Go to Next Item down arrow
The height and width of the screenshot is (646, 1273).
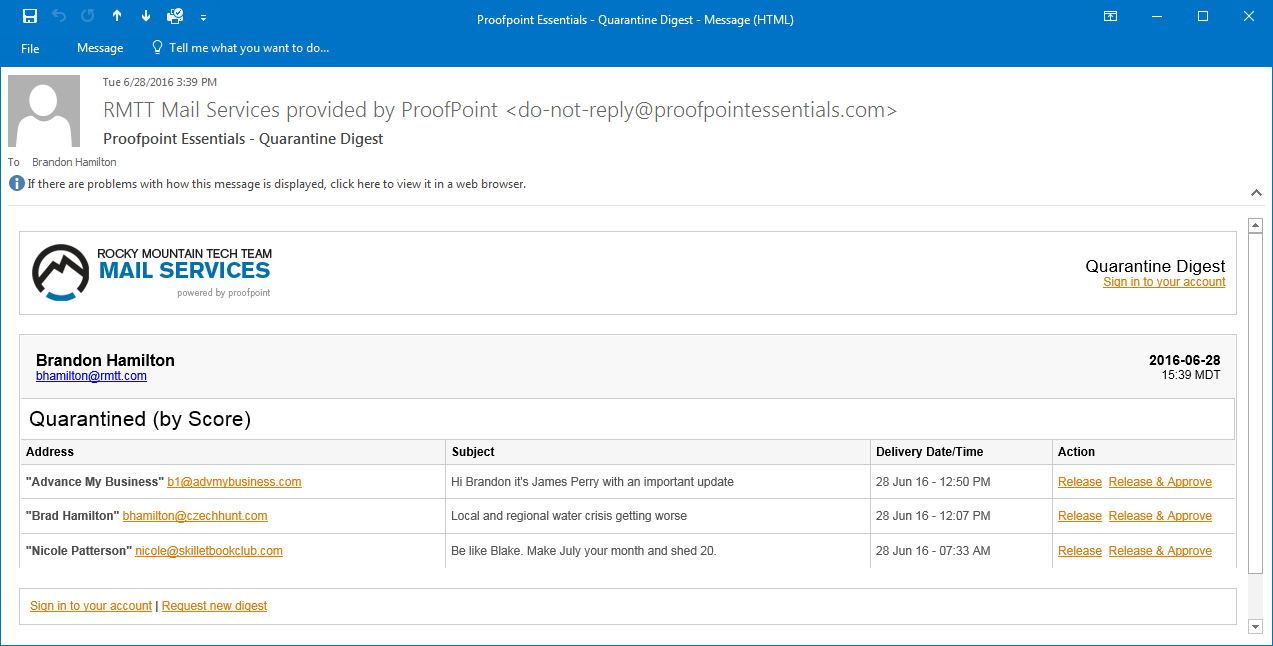146,16
